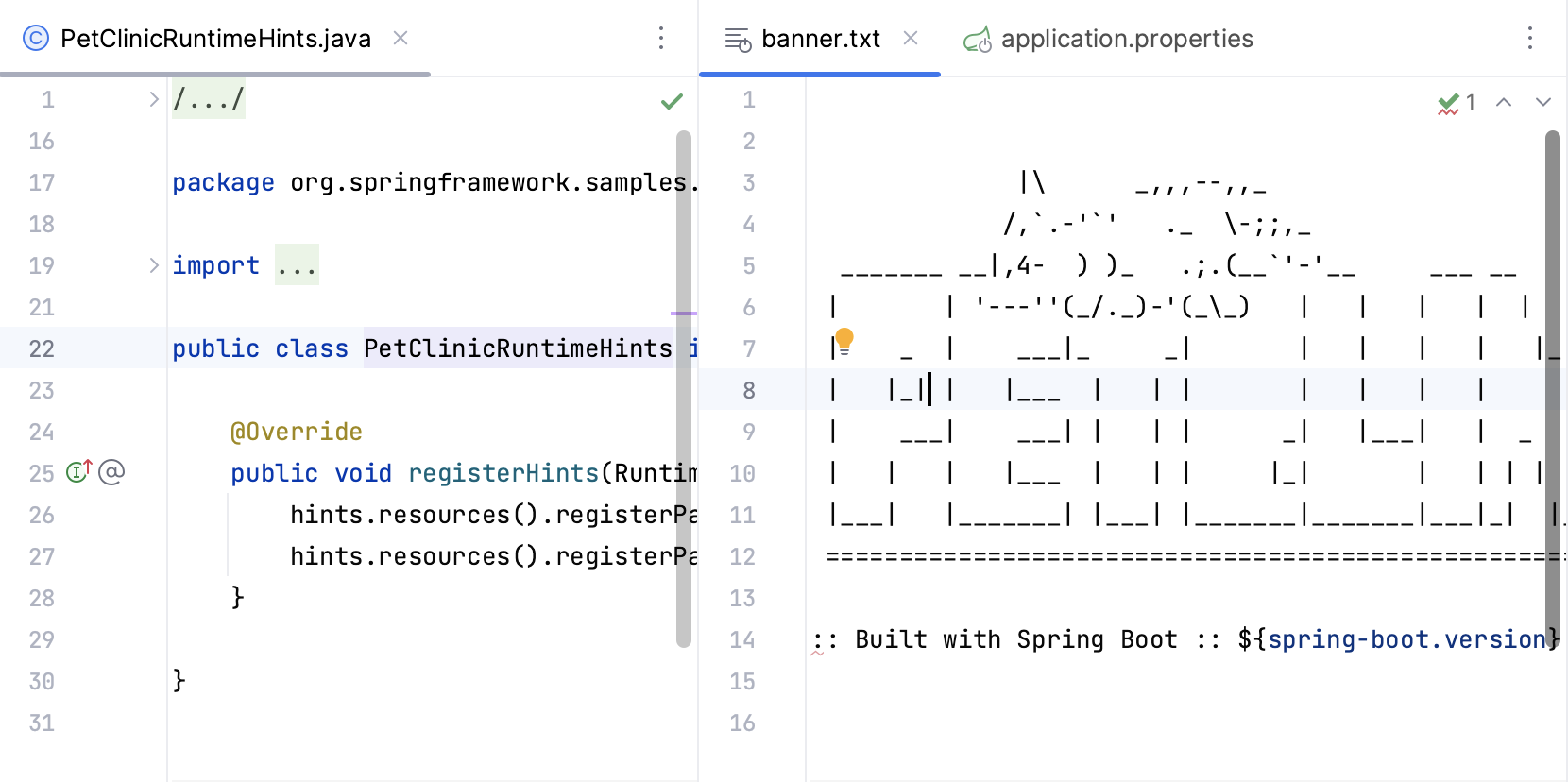Click the purple marker on the error stripe
This screenshot has height=782, width=1568.
click(x=684, y=313)
